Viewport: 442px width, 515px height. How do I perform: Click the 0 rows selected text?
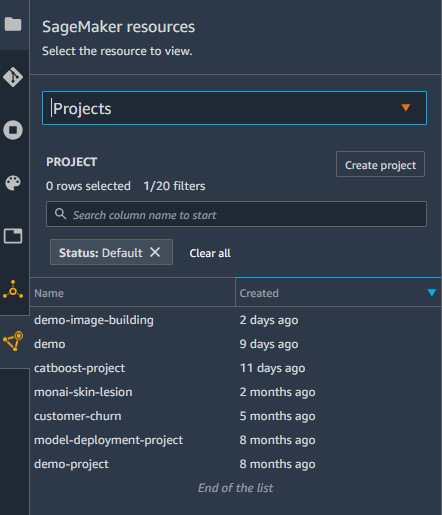pos(88,186)
